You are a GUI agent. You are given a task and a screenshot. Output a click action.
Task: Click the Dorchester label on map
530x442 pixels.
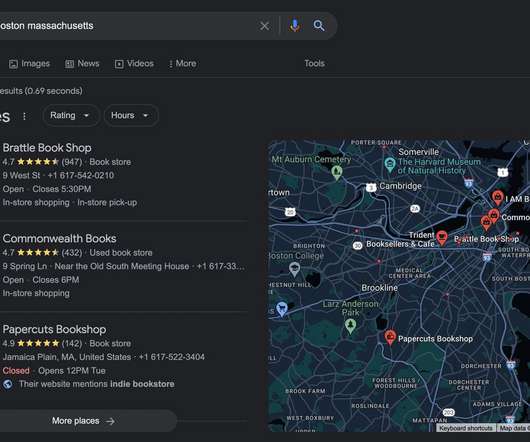[481, 366]
